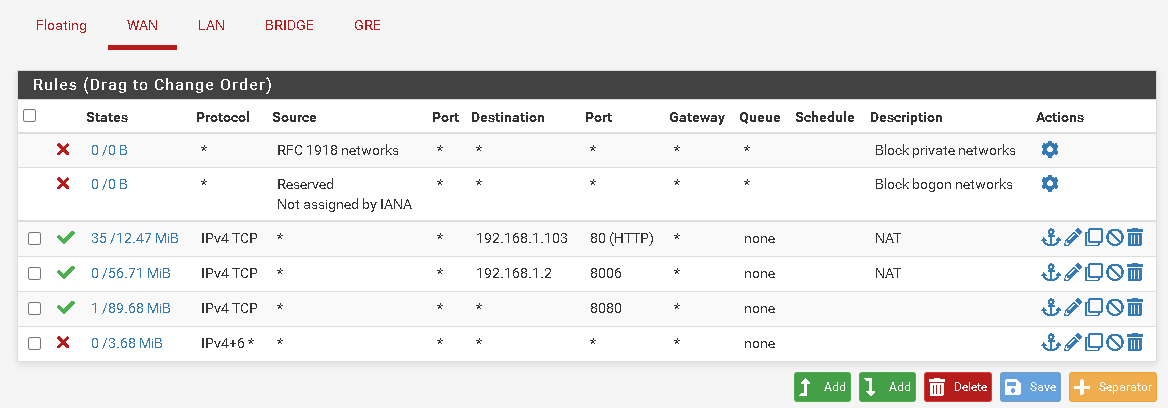Edit the IPv4+6 rule via its pencil icon
This screenshot has height=408, width=1168.
(x=1072, y=343)
